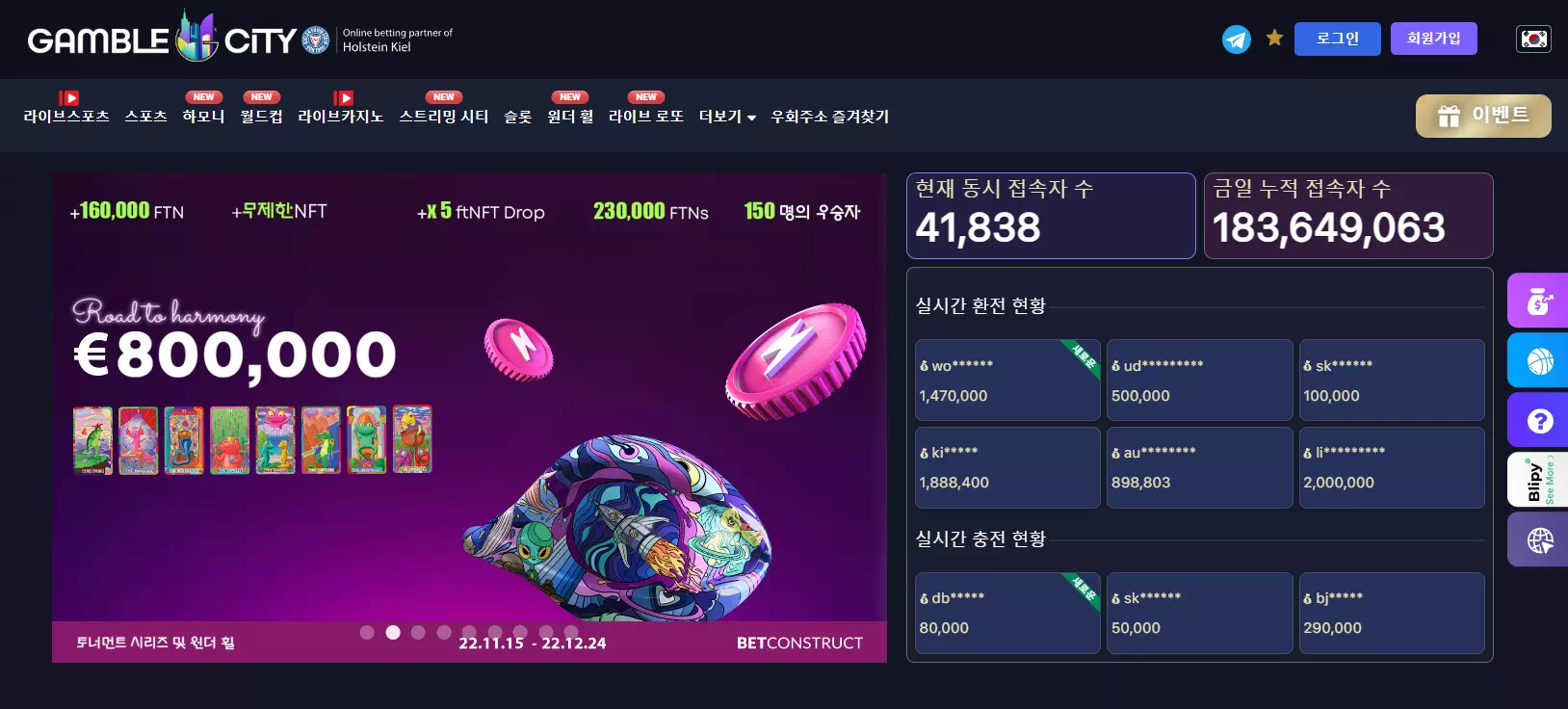Expand the 더보기 dropdown menu
The width and height of the screenshot is (1568, 709).
[727, 117]
